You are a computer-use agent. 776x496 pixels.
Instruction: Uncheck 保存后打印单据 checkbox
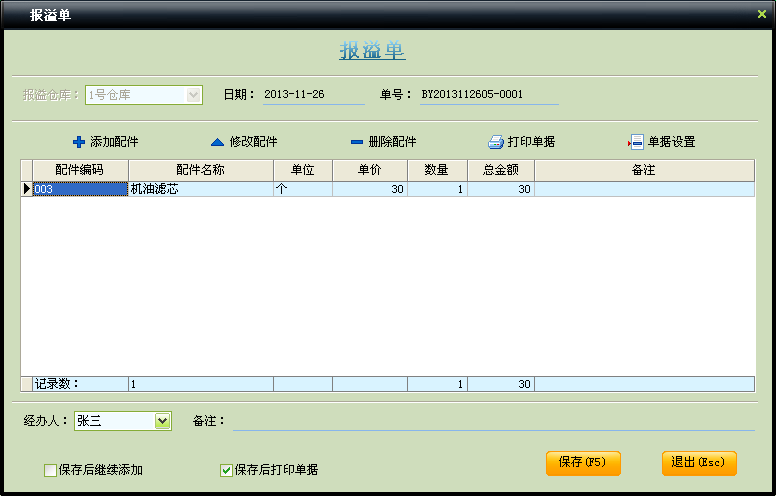point(226,470)
